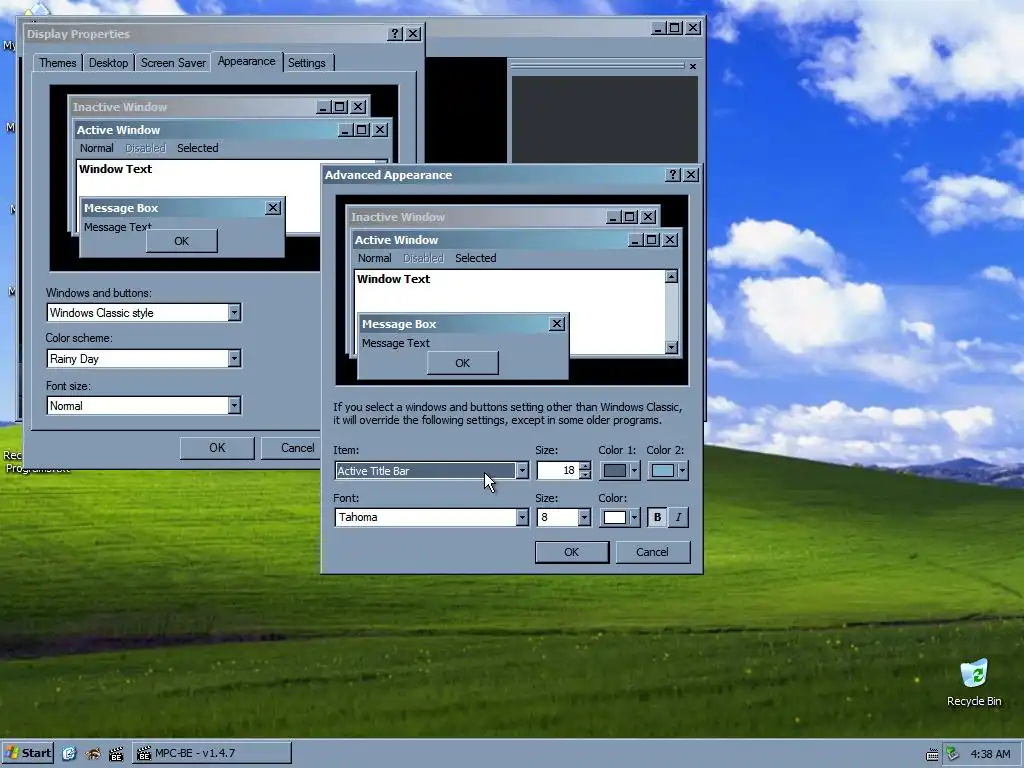Click Selected menu item in Display Properties preview
The width and height of the screenshot is (1024, 768).
198,148
